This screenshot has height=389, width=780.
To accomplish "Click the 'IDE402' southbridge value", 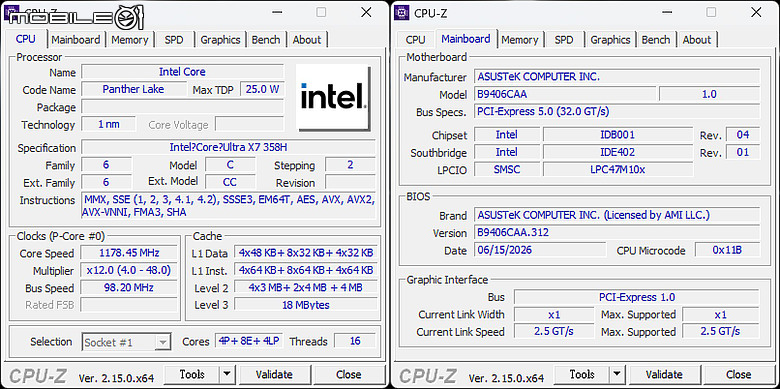I will [618, 152].
